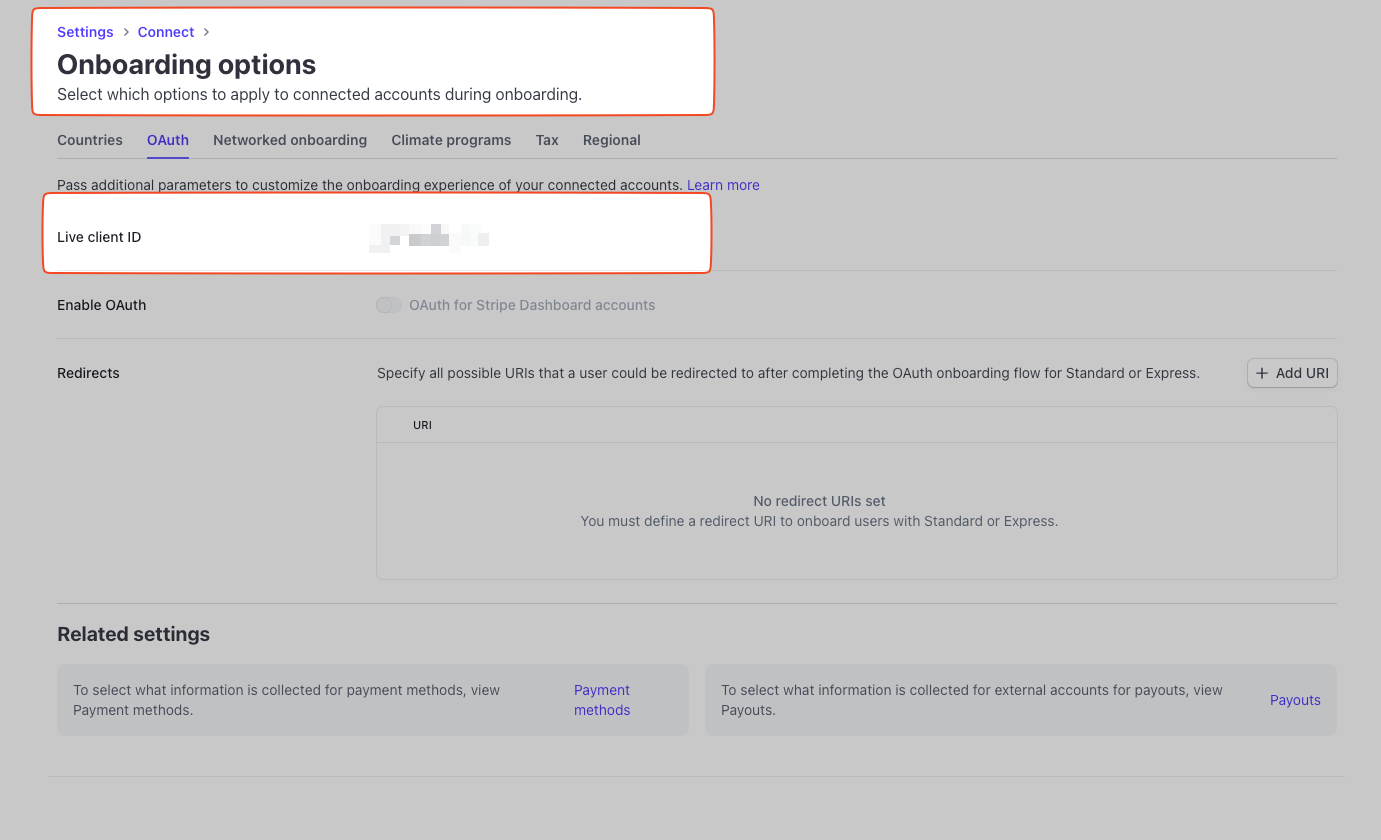
Task: Open the Connect breadcrumb link
Action: [166, 32]
